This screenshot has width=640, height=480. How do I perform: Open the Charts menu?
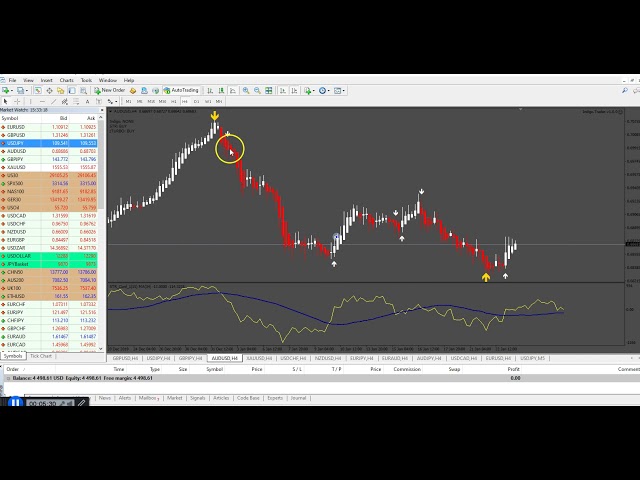point(66,80)
